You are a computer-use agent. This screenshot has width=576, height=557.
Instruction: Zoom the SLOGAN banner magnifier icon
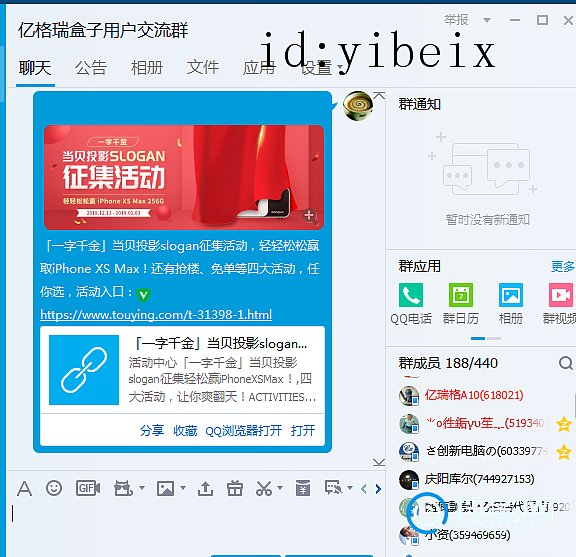click(310, 216)
